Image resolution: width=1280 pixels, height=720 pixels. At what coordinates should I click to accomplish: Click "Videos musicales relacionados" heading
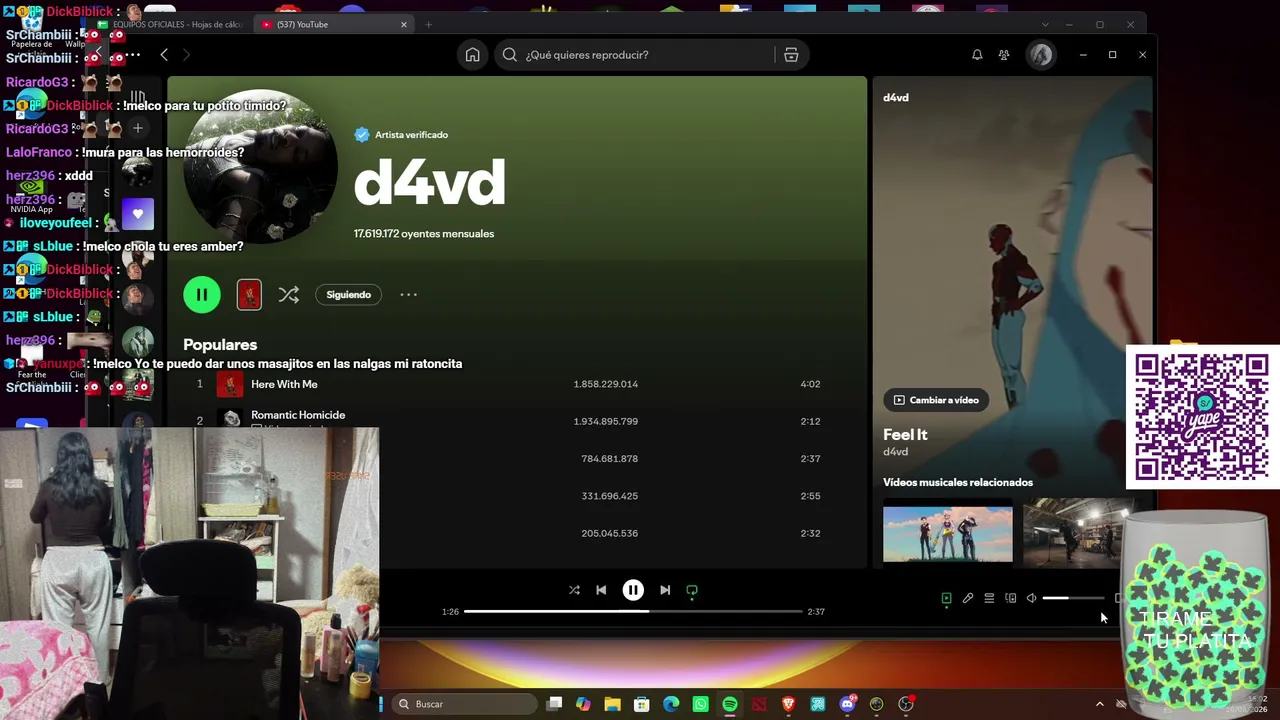[x=958, y=483]
